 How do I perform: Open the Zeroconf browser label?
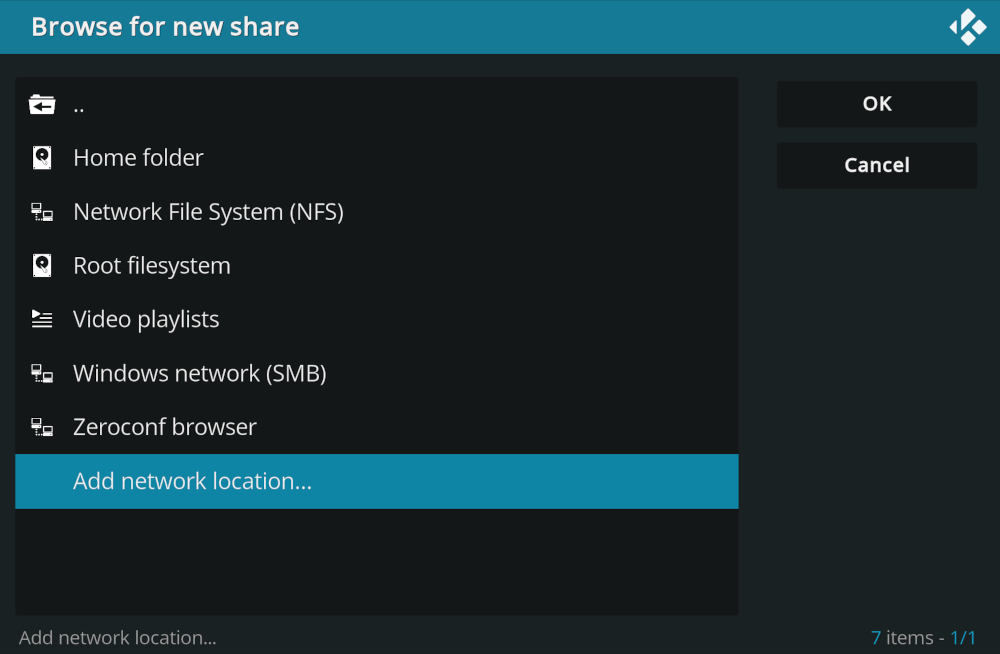(165, 427)
